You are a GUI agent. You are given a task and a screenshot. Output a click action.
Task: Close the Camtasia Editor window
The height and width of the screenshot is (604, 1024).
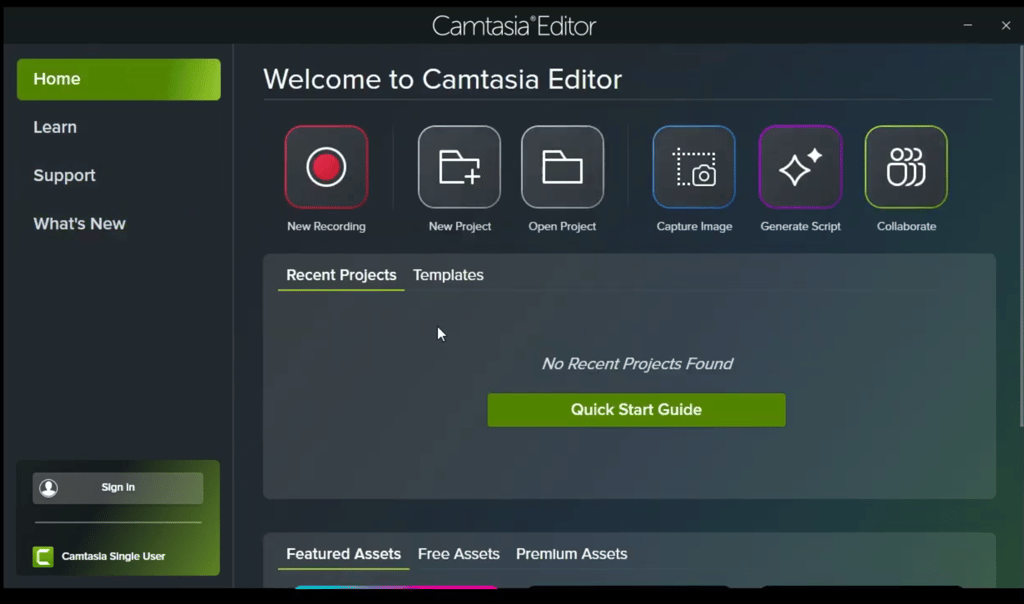1006,25
